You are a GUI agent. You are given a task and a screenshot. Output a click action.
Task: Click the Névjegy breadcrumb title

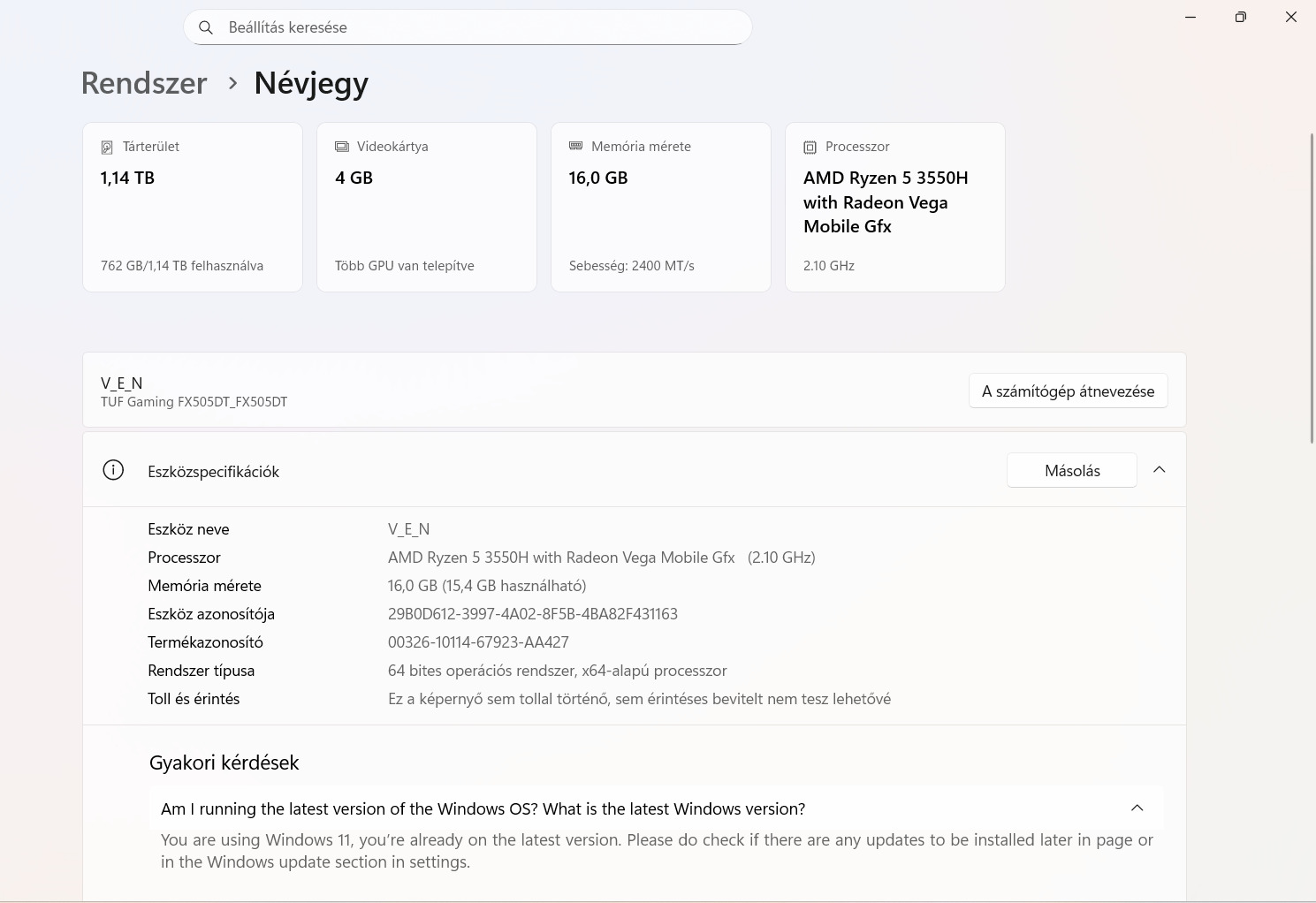click(311, 83)
